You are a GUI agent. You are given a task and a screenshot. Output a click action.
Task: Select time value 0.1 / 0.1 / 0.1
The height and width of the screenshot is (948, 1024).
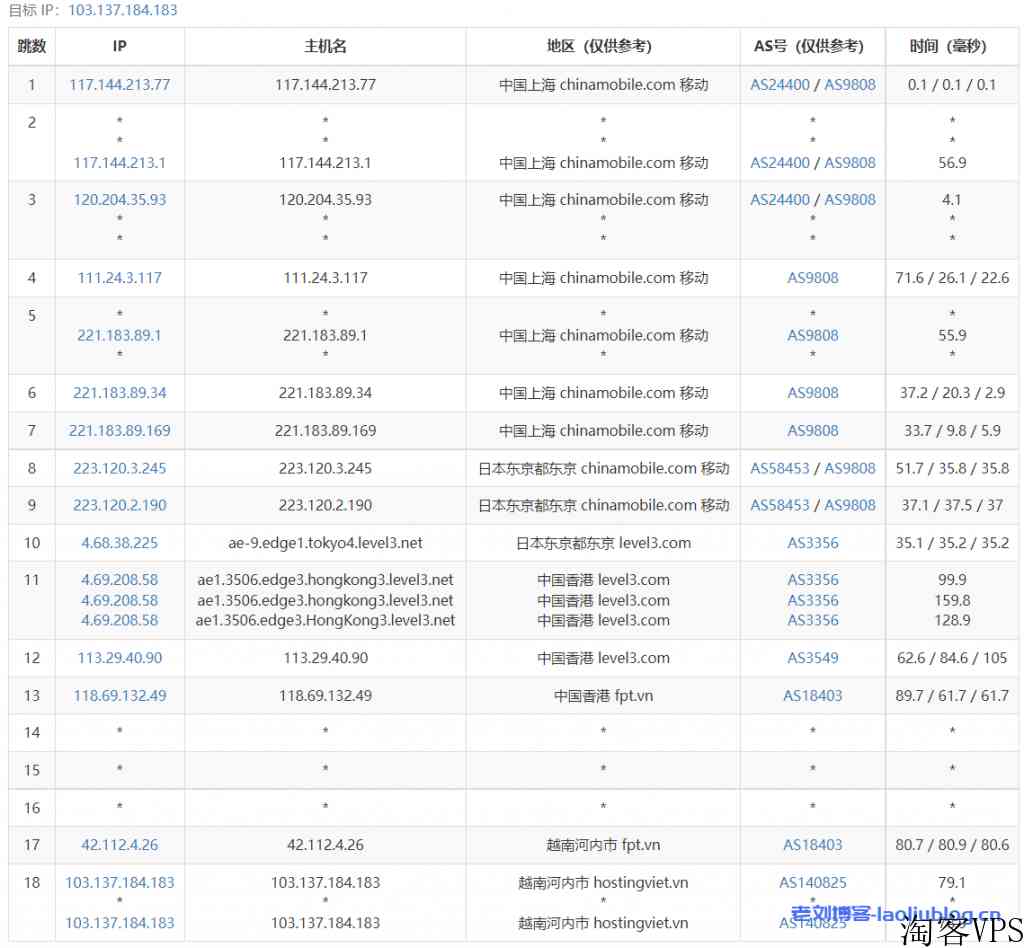pyautogui.click(x=952, y=84)
